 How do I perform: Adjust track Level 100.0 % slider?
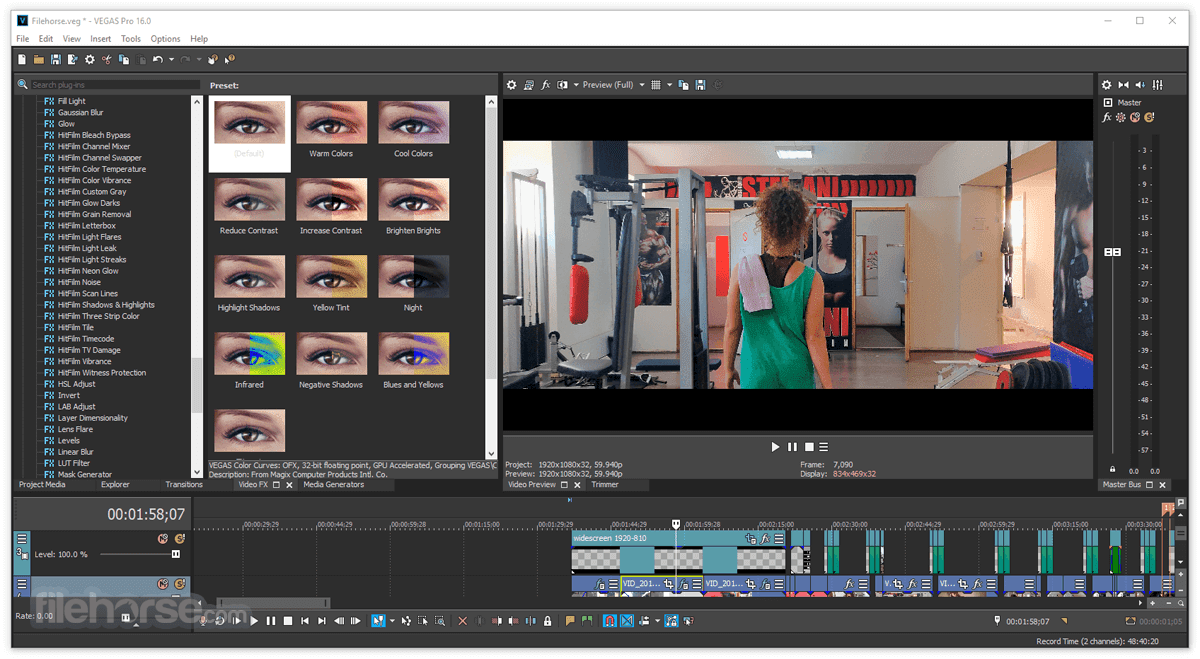click(176, 554)
